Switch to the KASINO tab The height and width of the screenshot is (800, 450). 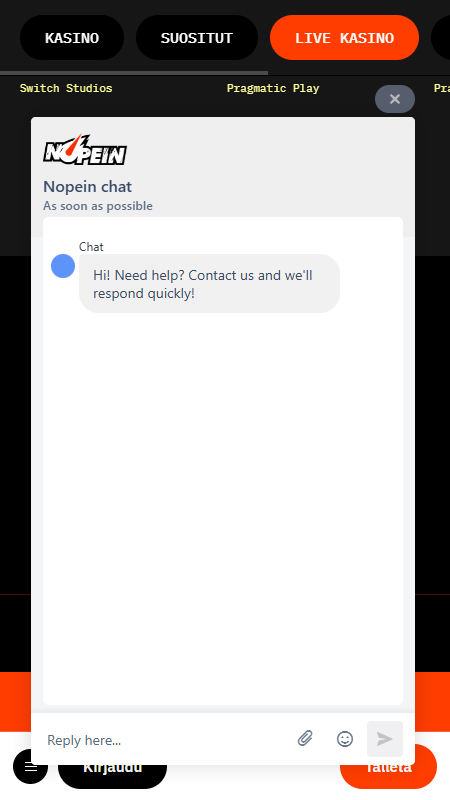[72, 38]
